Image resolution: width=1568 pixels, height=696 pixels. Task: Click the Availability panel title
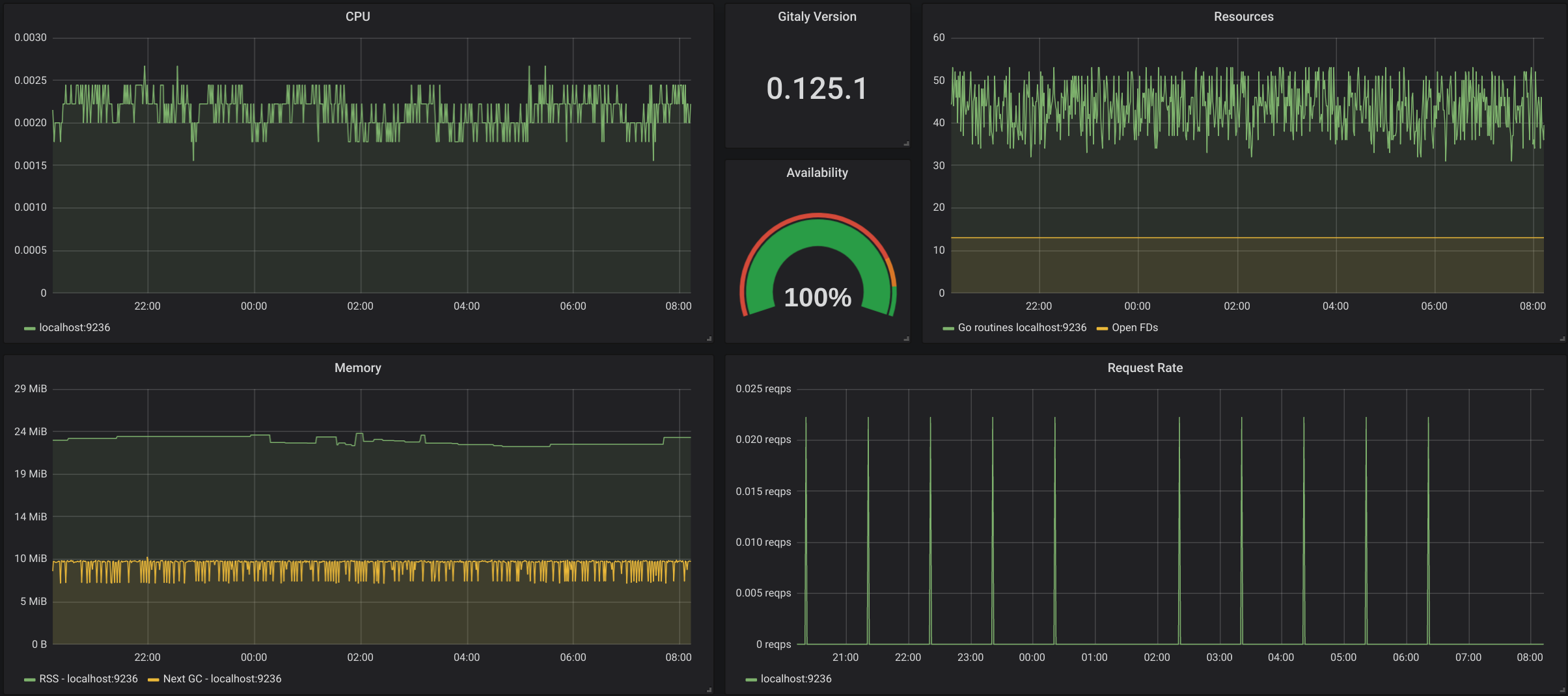tap(817, 173)
